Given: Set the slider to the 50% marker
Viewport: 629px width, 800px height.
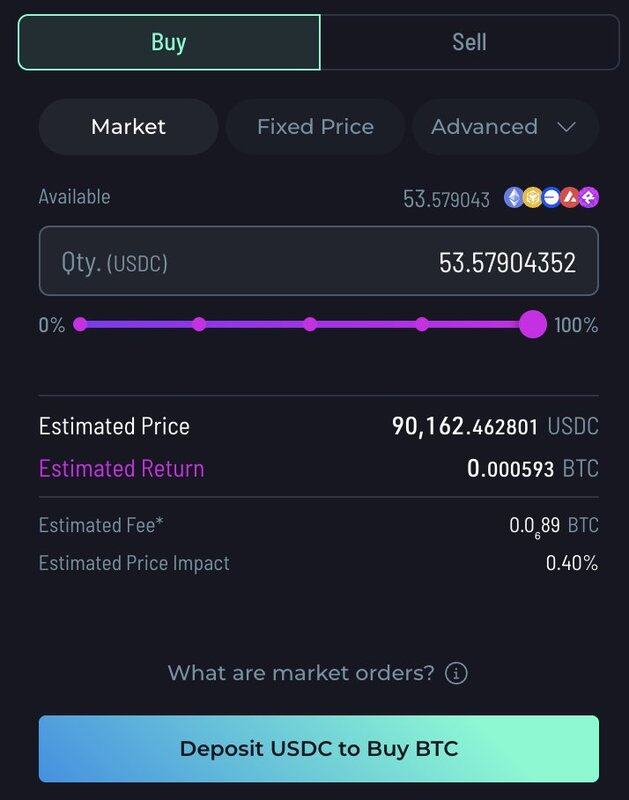Looking at the screenshot, I should (310, 324).
